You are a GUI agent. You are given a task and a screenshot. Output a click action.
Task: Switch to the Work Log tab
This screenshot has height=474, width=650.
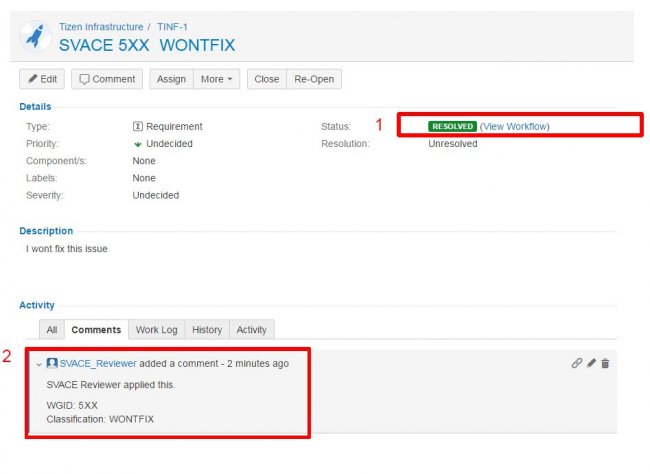coord(156,329)
